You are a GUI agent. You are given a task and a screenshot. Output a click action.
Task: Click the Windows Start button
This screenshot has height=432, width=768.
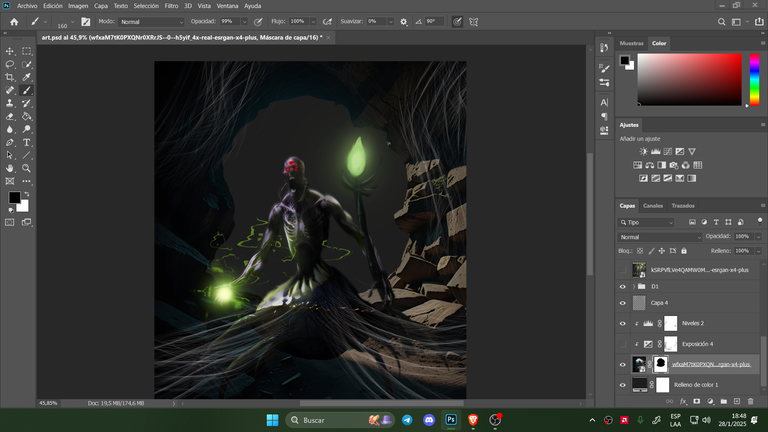click(x=272, y=420)
